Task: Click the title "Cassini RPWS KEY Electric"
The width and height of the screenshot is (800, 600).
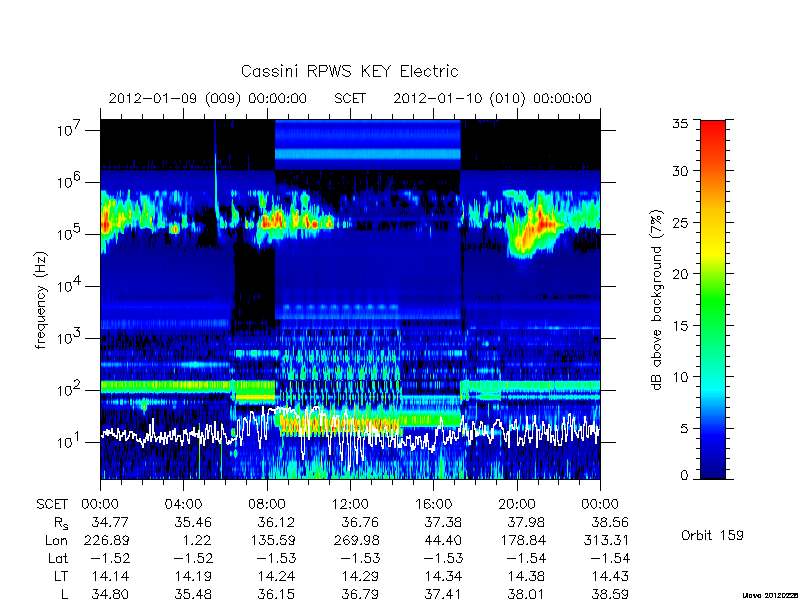Action: pos(349,71)
